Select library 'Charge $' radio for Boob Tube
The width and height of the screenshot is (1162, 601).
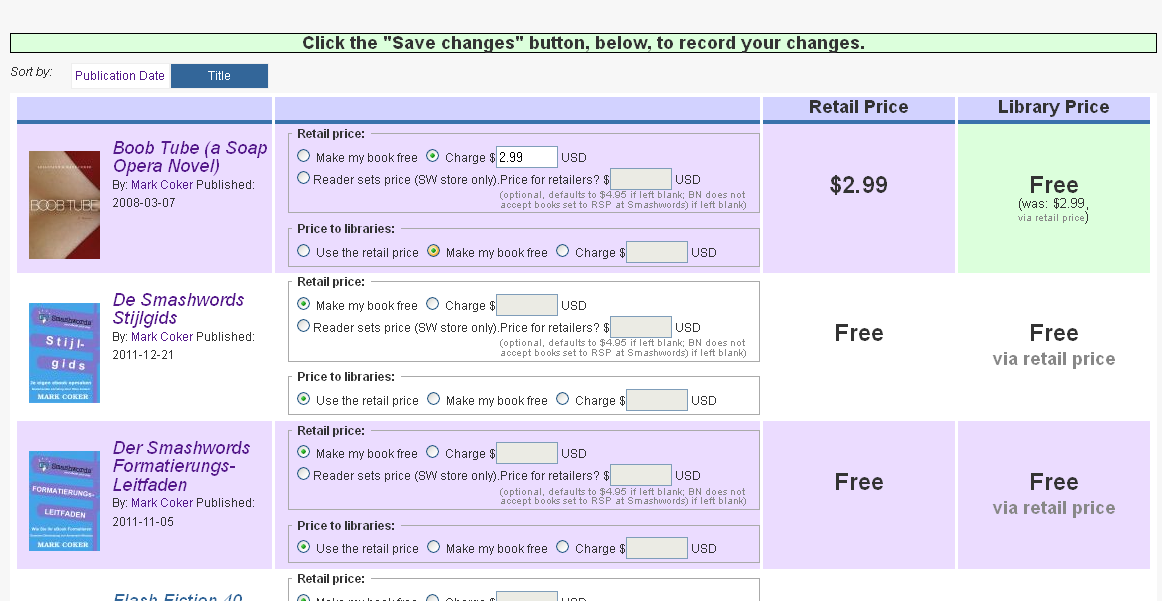(x=562, y=250)
